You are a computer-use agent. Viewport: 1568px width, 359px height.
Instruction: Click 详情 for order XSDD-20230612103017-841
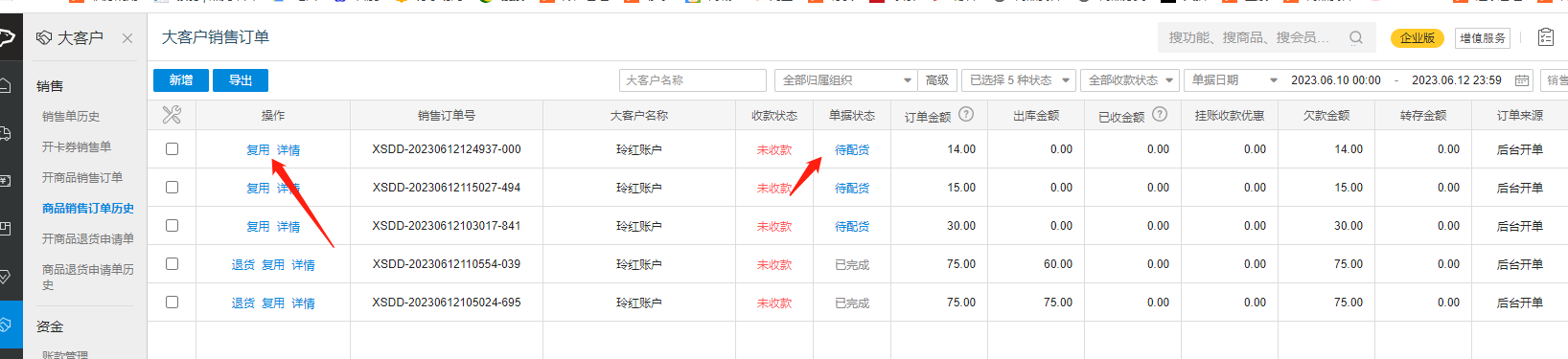click(x=288, y=227)
